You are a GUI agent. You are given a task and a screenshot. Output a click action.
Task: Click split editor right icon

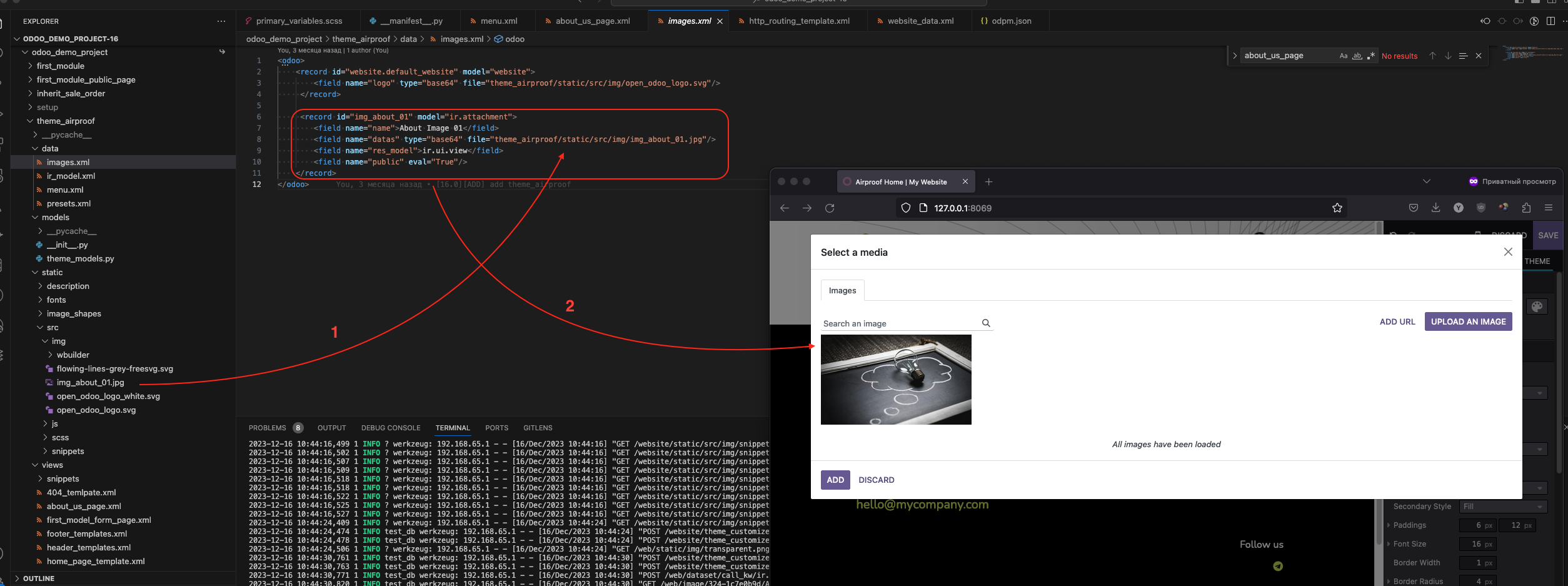[x=1550, y=21]
